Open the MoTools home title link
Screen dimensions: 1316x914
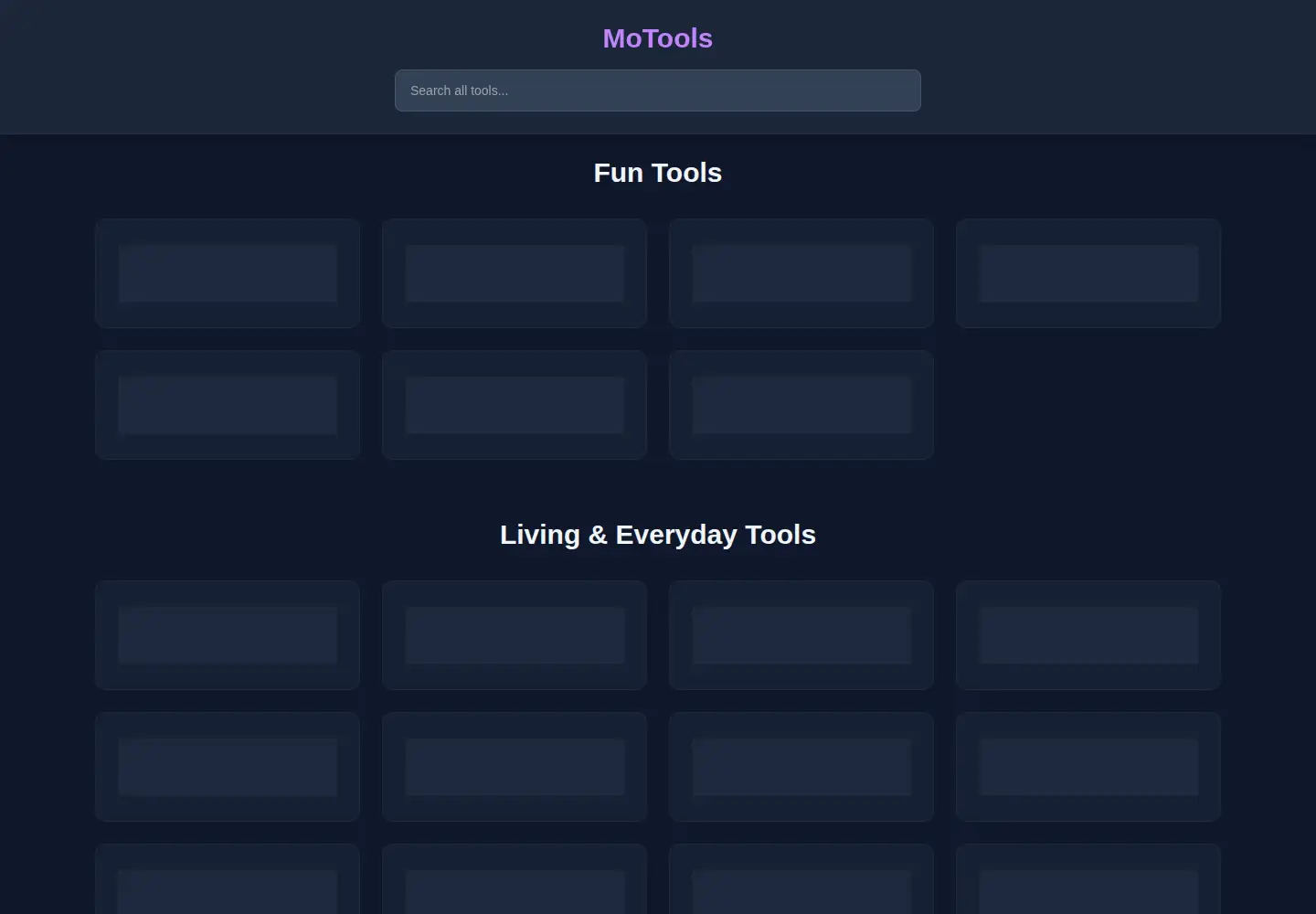point(657,38)
